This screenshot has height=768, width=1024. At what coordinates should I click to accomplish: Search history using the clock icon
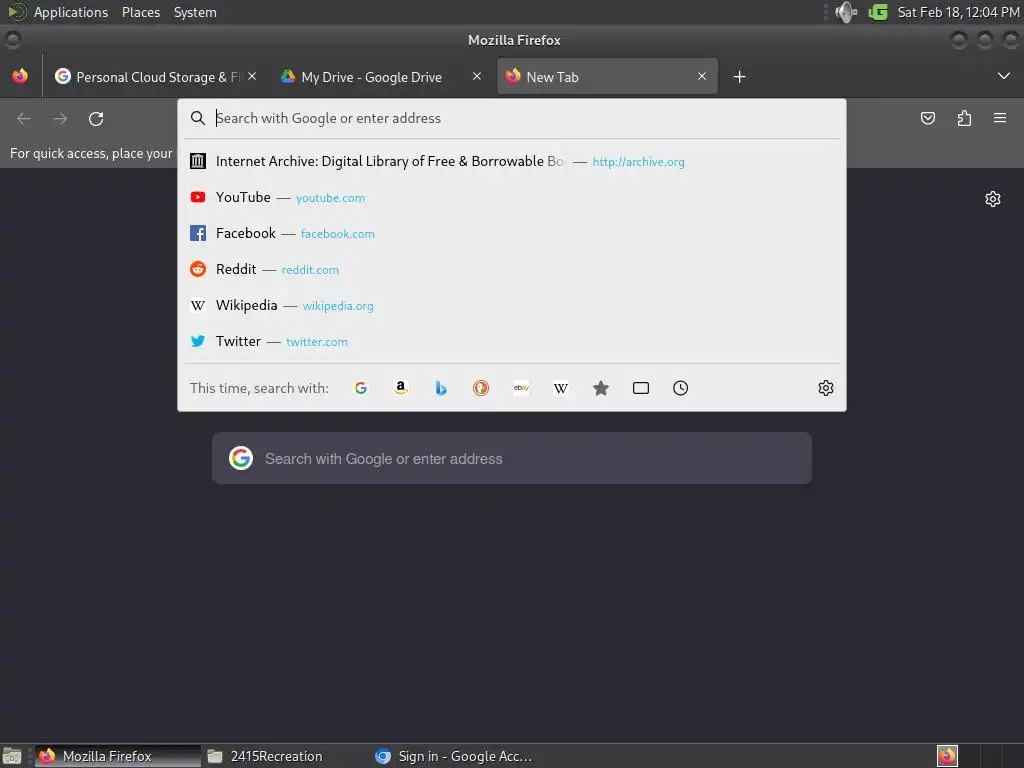tap(680, 388)
